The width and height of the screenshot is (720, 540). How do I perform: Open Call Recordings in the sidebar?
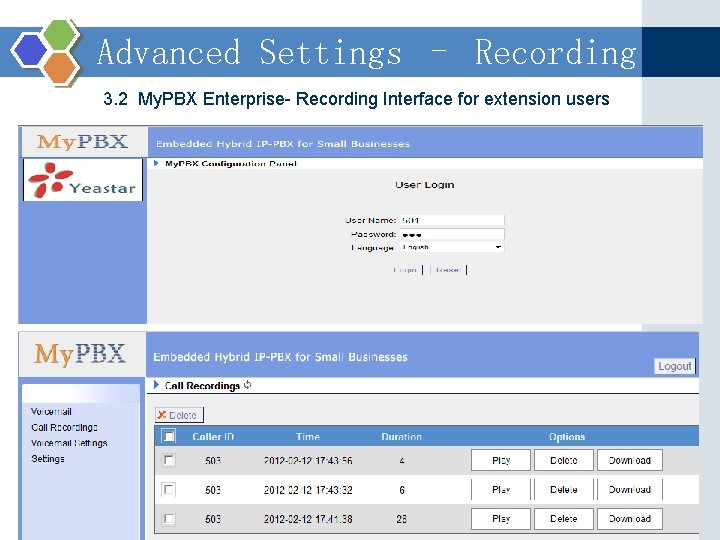(x=64, y=427)
